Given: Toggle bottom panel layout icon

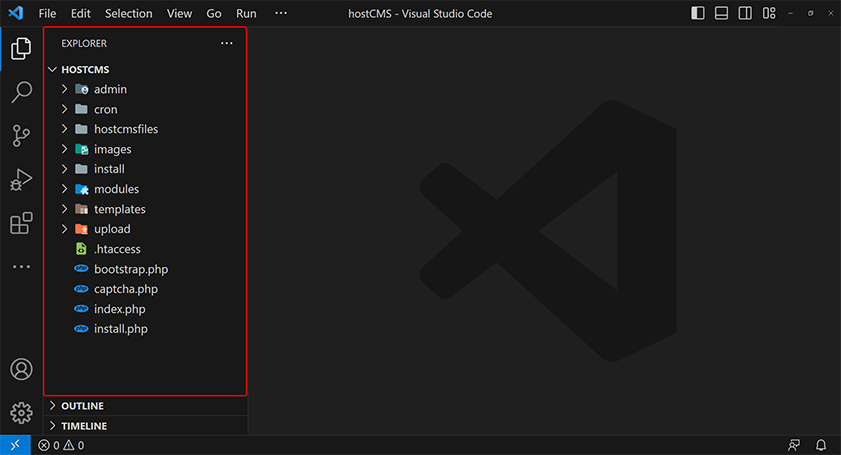Looking at the screenshot, I should [721, 13].
